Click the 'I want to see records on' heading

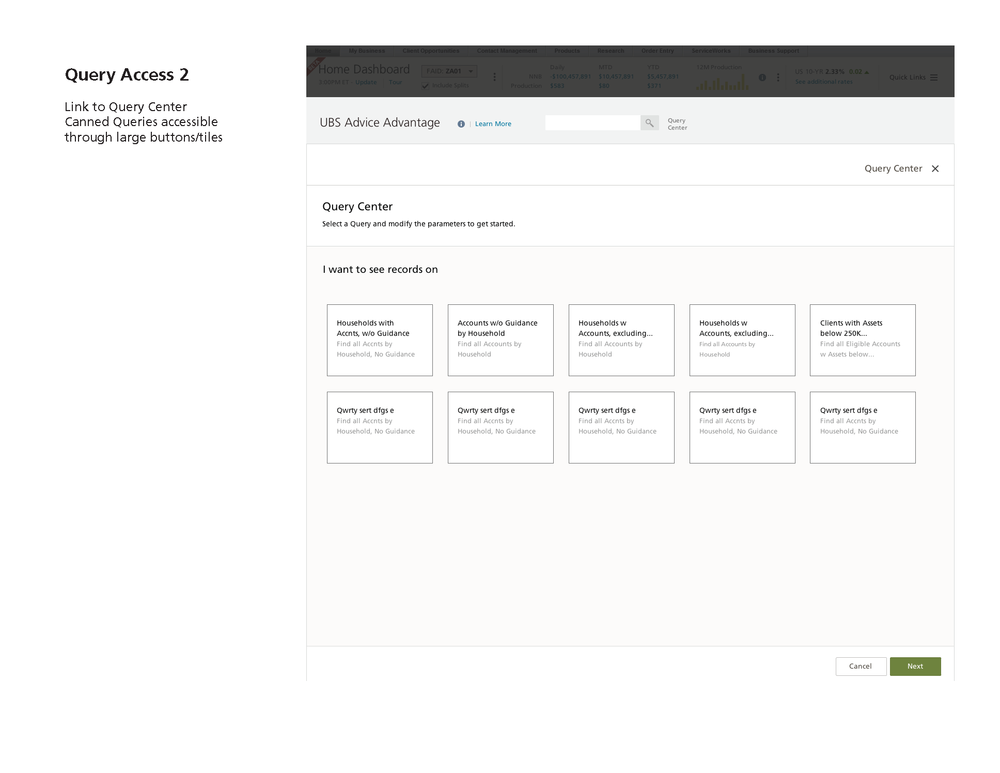click(380, 269)
